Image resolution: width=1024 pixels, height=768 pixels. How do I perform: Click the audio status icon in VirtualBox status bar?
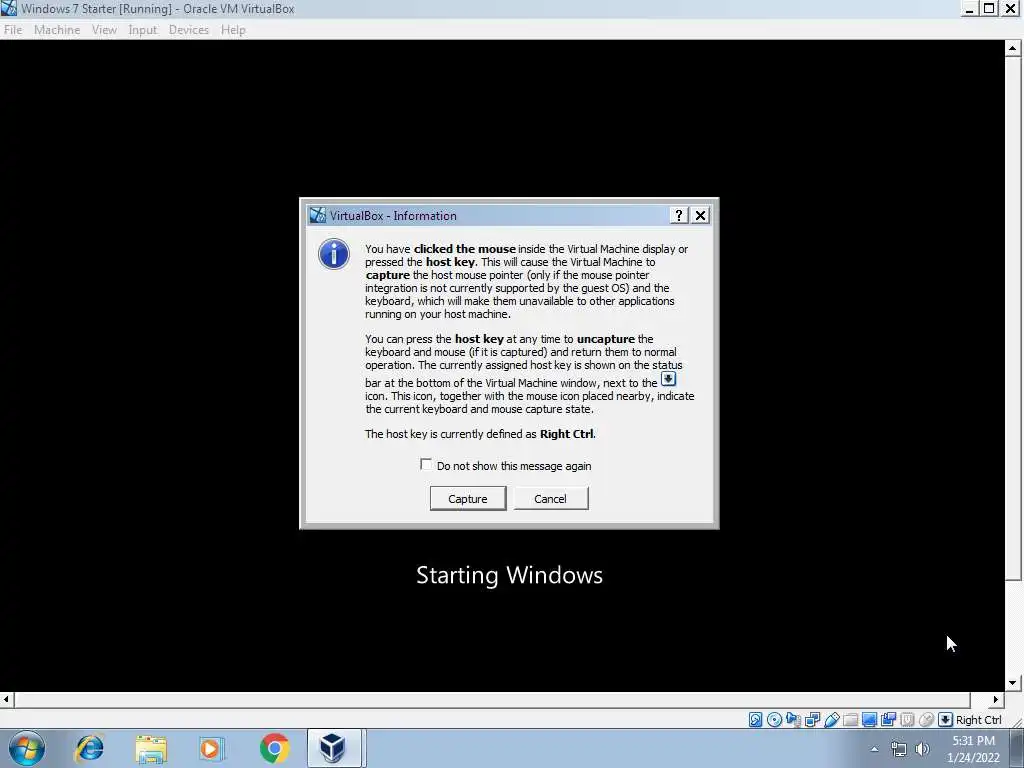(793, 720)
